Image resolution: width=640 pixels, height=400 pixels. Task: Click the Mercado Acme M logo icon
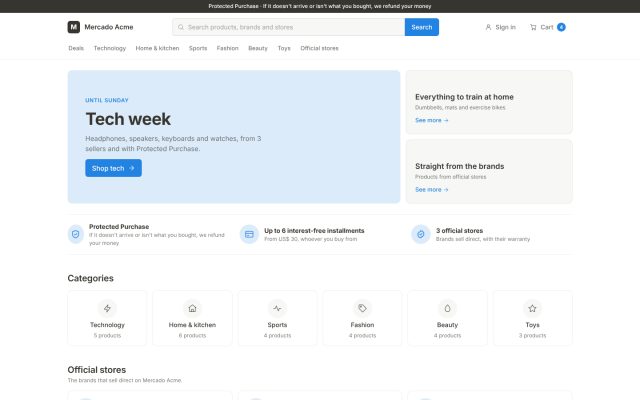pos(73,27)
